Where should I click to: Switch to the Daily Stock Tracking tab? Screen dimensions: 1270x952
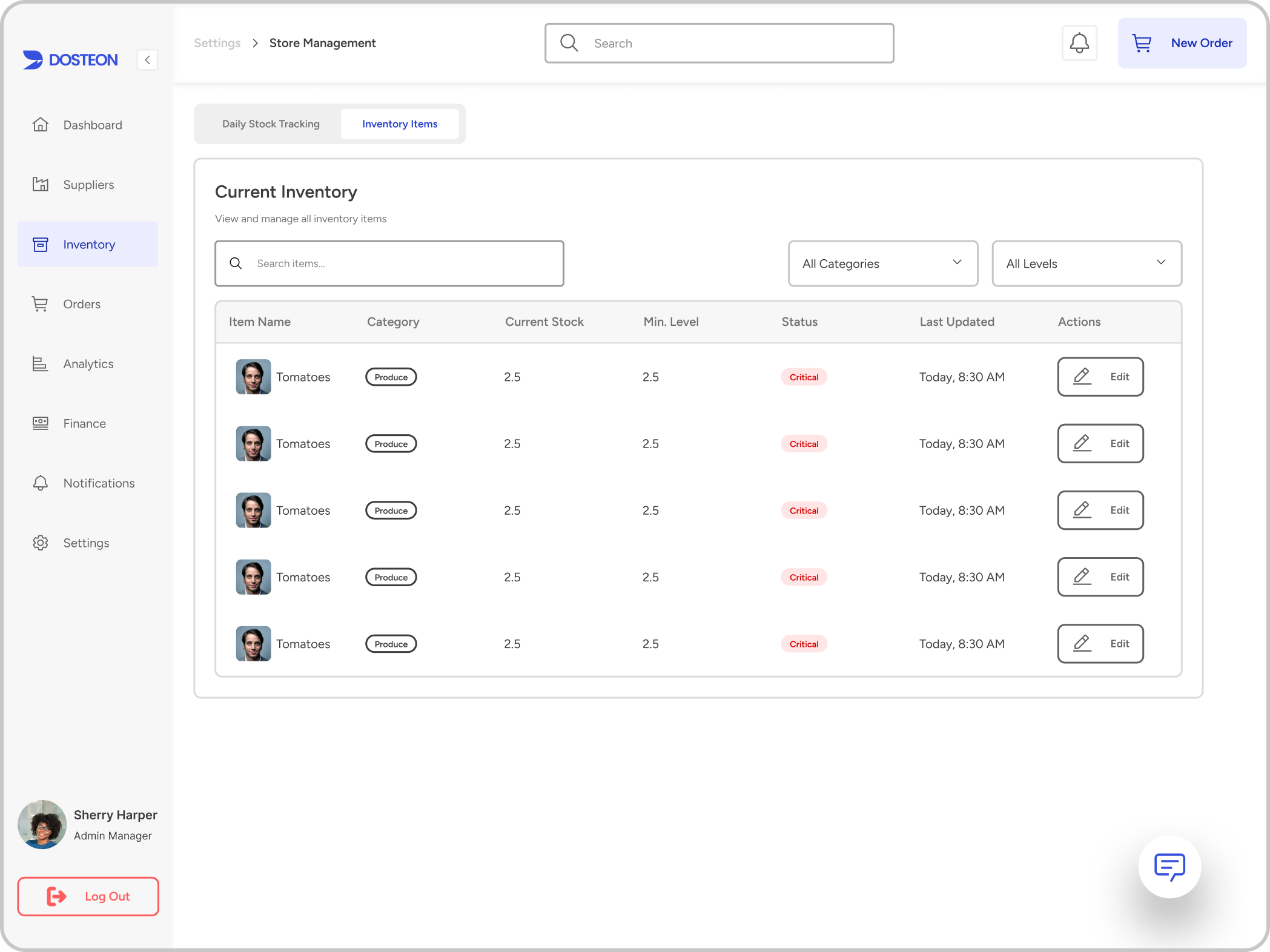coord(271,124)
